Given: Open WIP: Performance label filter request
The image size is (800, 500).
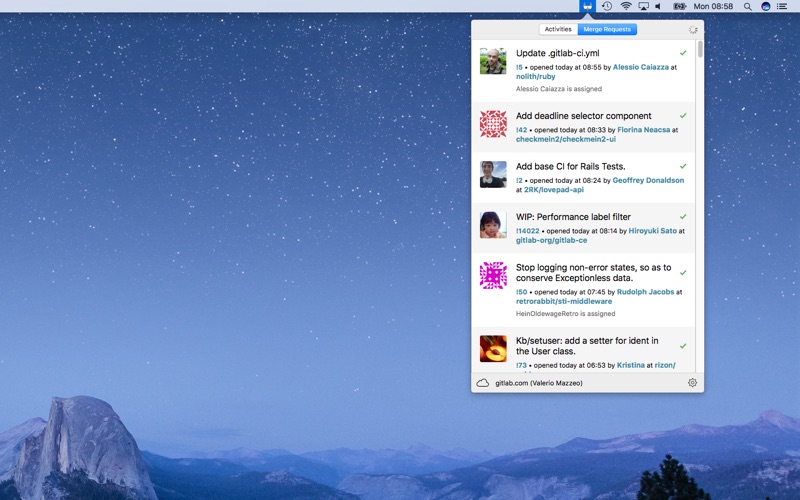Looking at the screenshot, I should pos(573,217).
